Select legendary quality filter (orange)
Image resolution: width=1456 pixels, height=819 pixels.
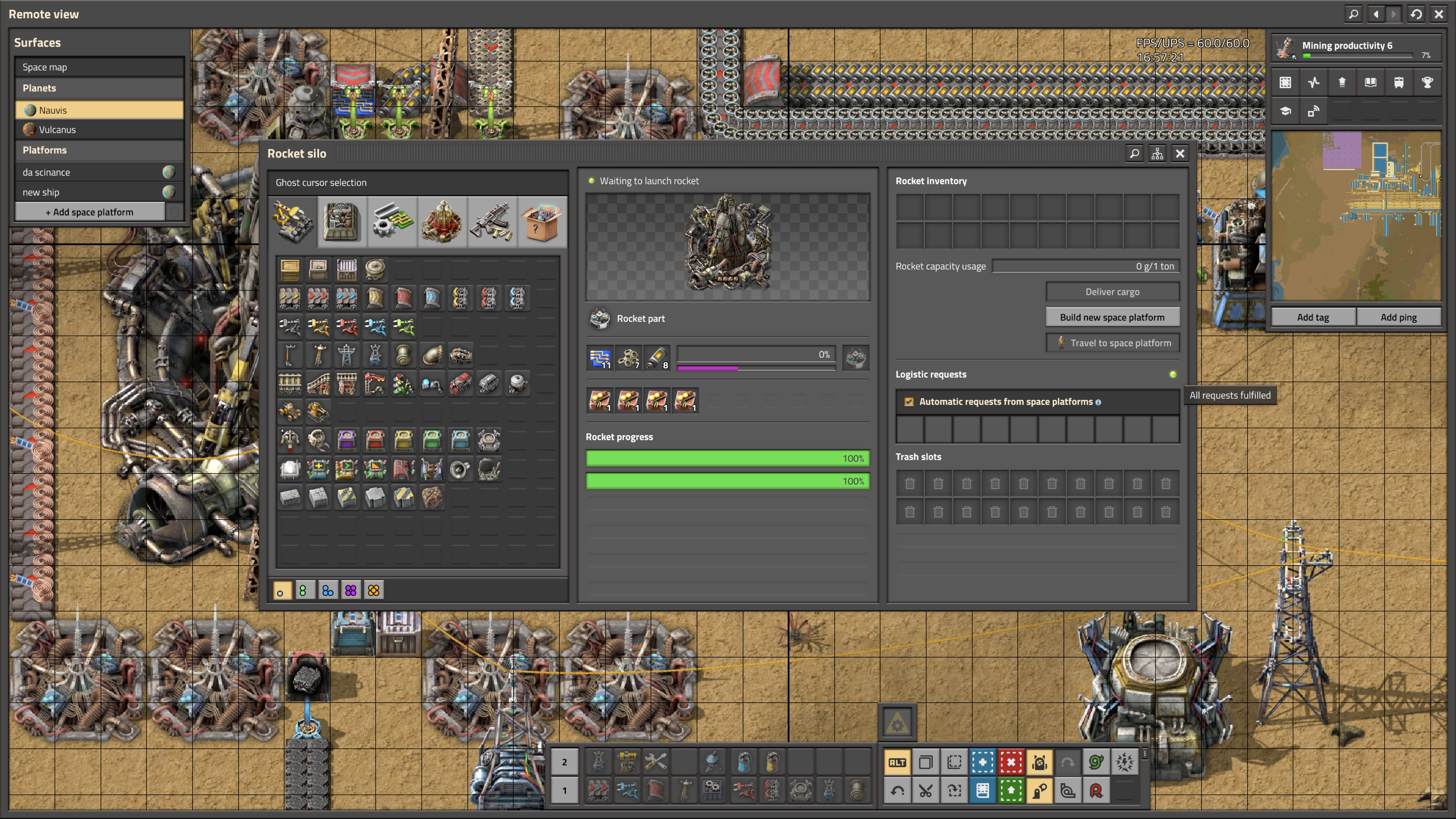click(x=374, y=591)
